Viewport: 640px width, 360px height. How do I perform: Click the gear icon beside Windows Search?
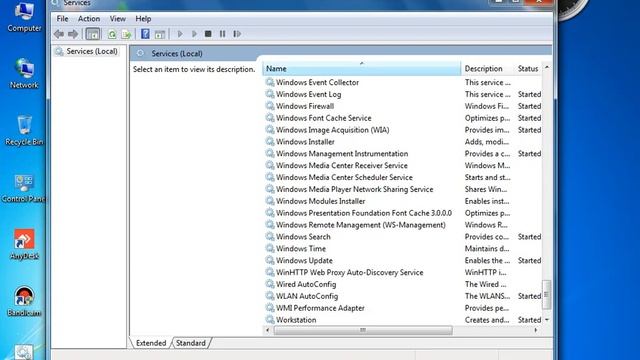click(270, 236)
